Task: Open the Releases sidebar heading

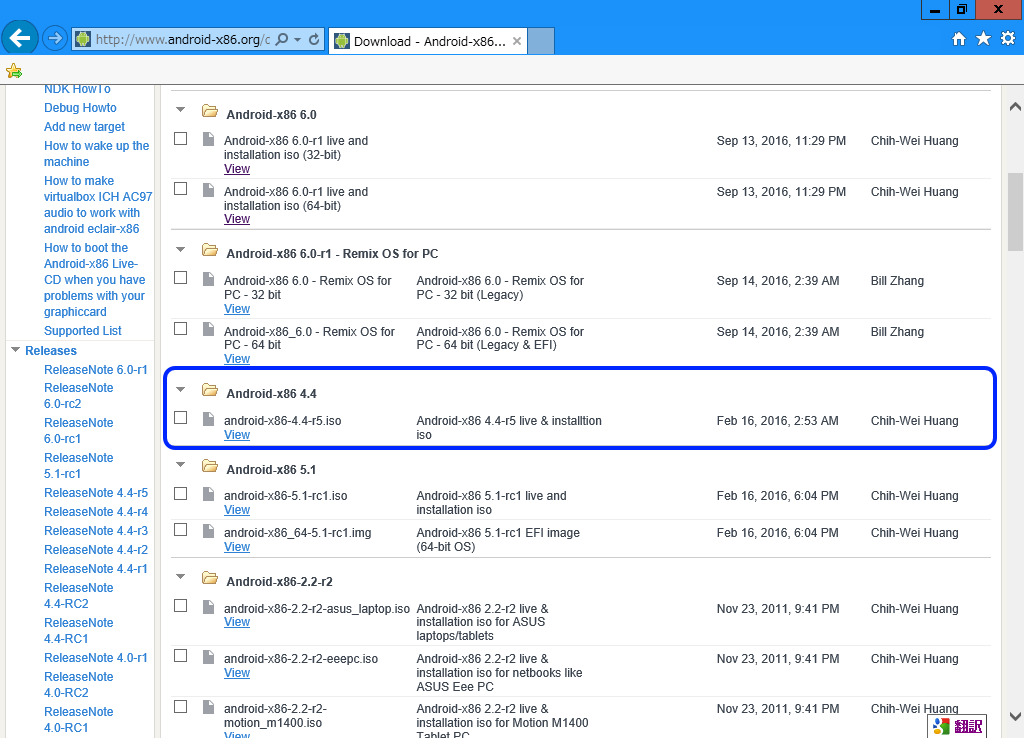Action: (51, 351)
